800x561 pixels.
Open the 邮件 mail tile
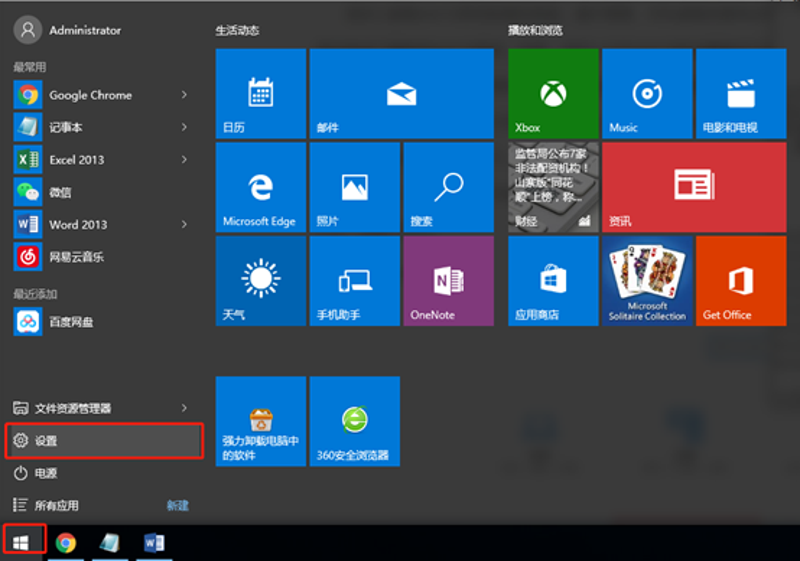[x=400, y=94]
